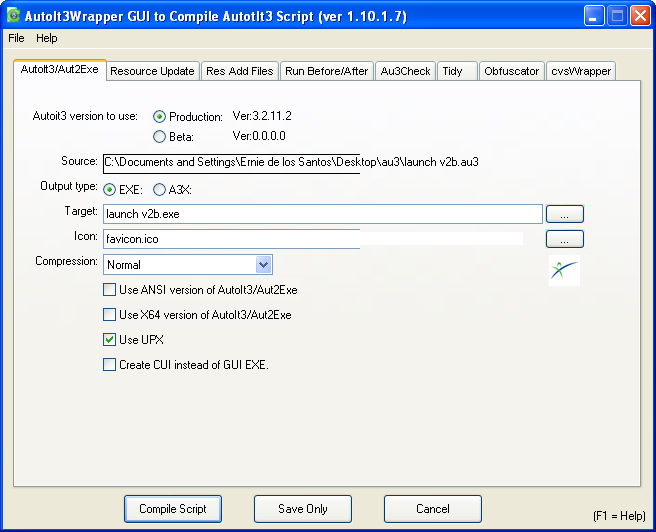Image resolution: width=656 pixels, height=532 pixels.
Task: Minimize the AutoIt3Wrapper window
Action: pos(594,16)
